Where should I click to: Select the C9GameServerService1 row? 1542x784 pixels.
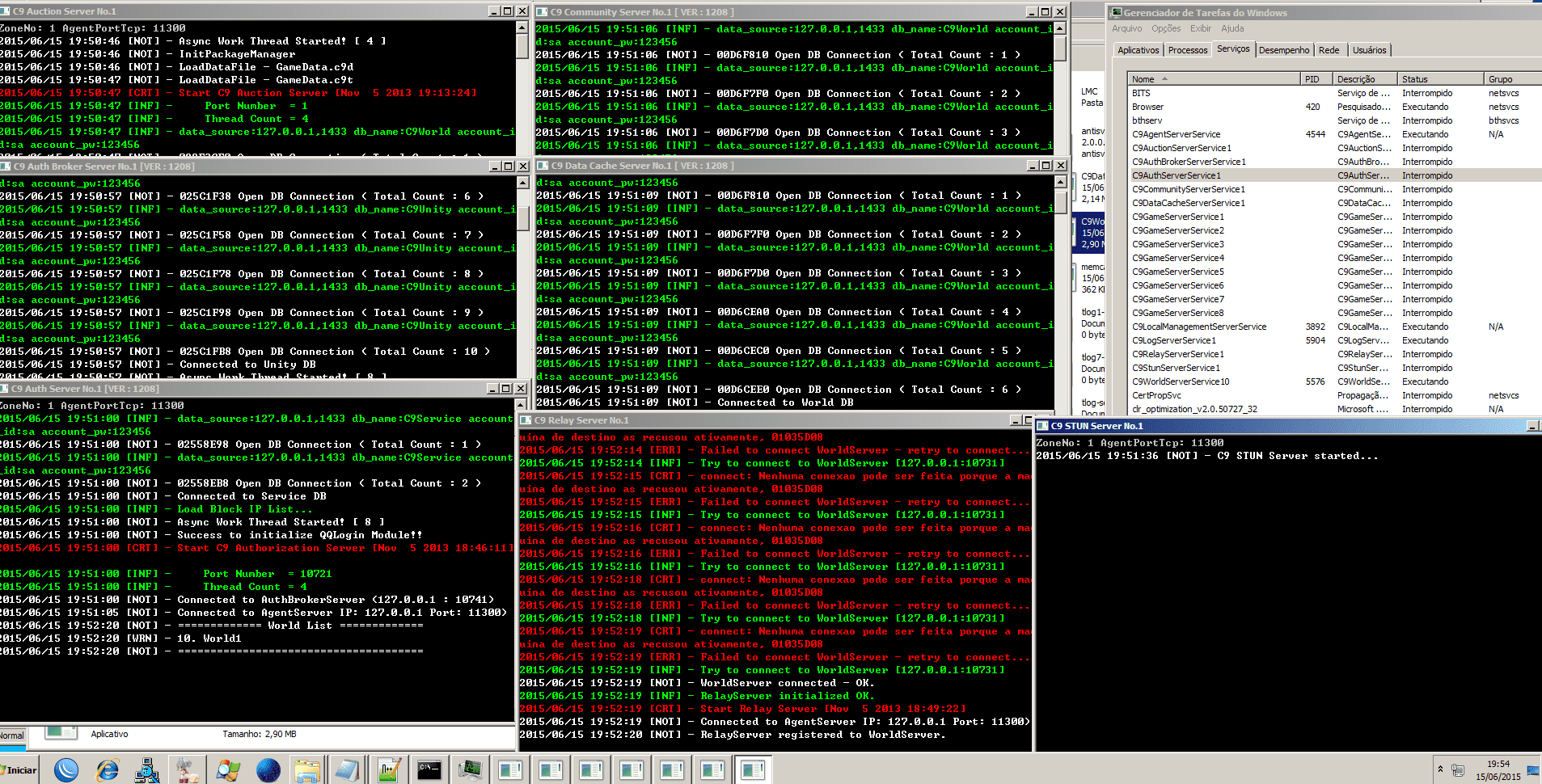(1335, 217)
